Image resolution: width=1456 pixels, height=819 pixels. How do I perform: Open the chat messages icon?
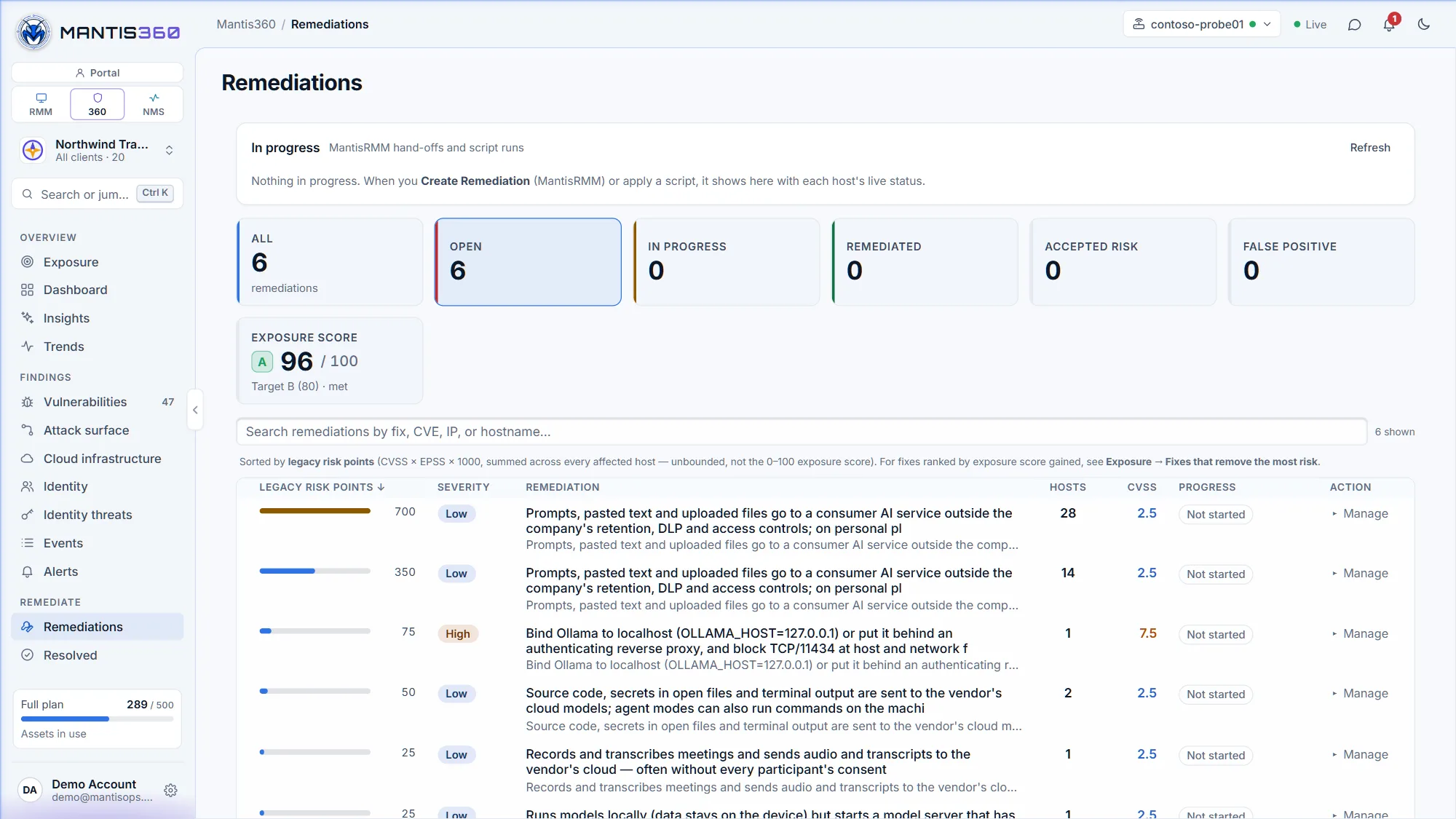pos(1354,25)
